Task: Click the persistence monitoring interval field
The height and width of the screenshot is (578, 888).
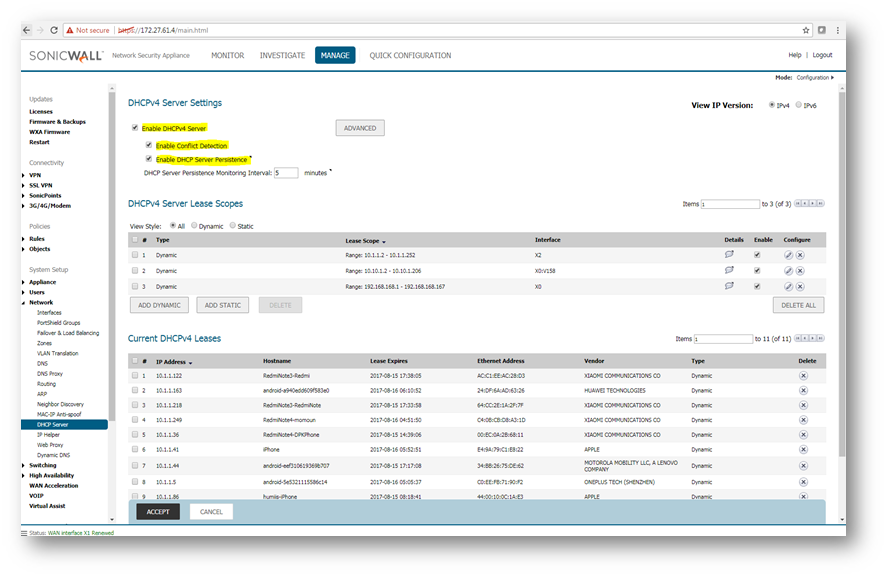Action: tap(286, 172)
